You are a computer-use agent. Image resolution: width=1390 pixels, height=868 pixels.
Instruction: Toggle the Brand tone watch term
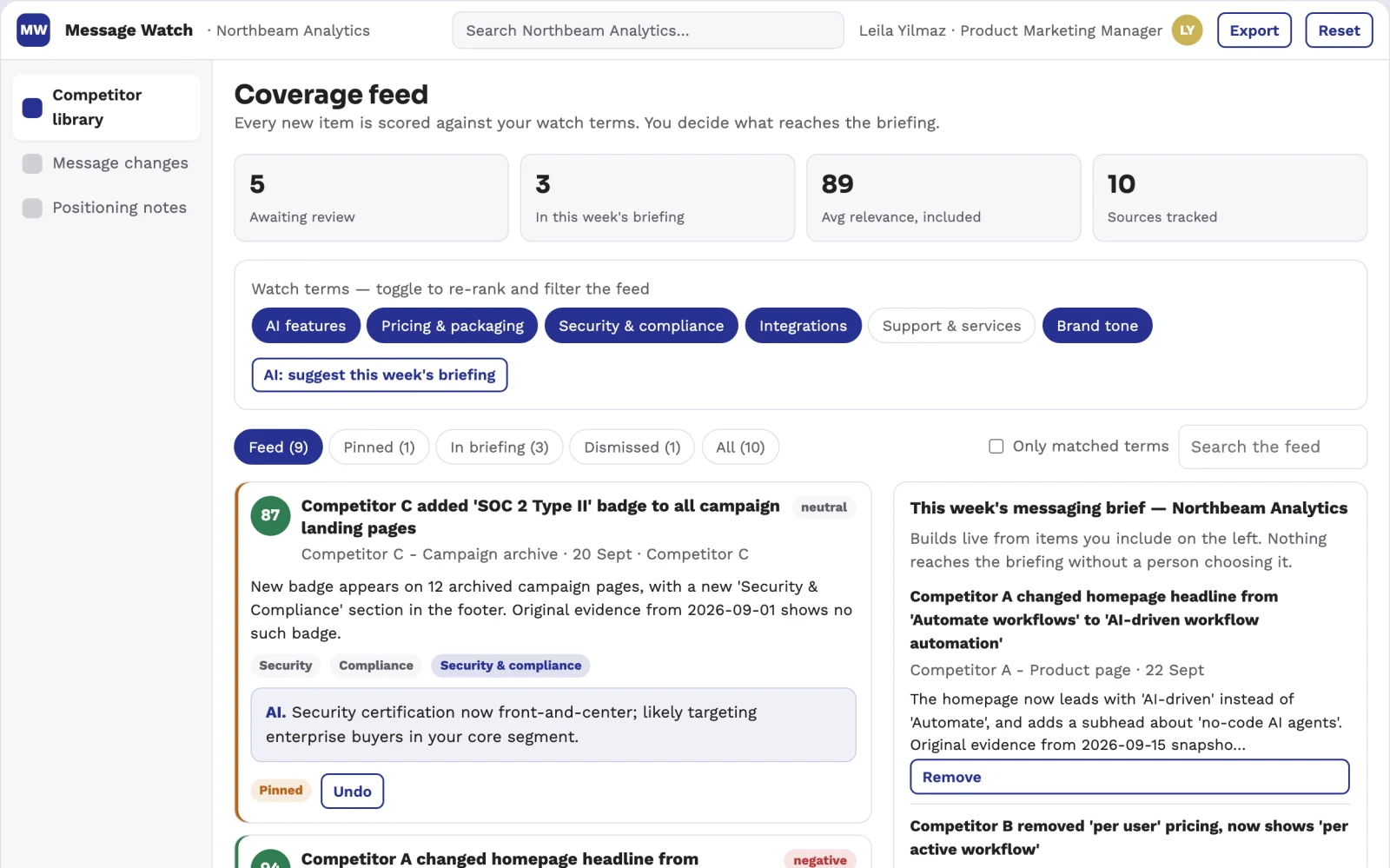pos(1097,326)
